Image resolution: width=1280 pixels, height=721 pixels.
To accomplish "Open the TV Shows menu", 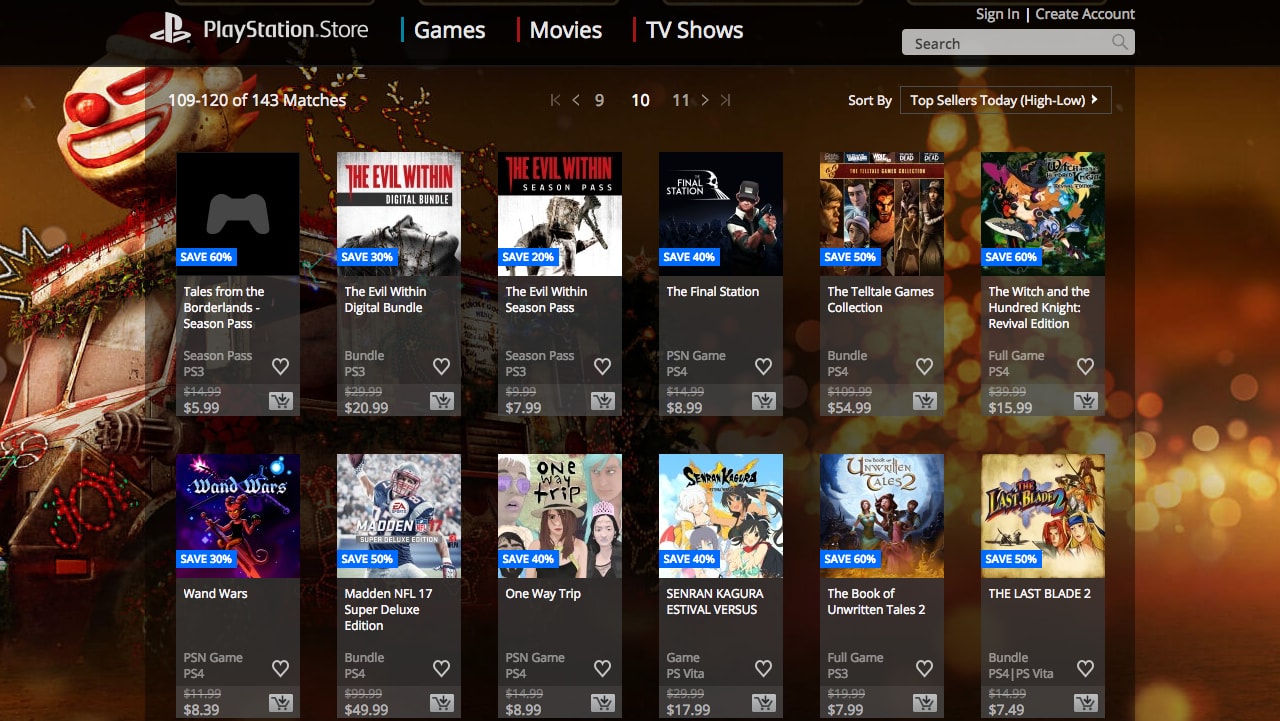I will 694,30.
